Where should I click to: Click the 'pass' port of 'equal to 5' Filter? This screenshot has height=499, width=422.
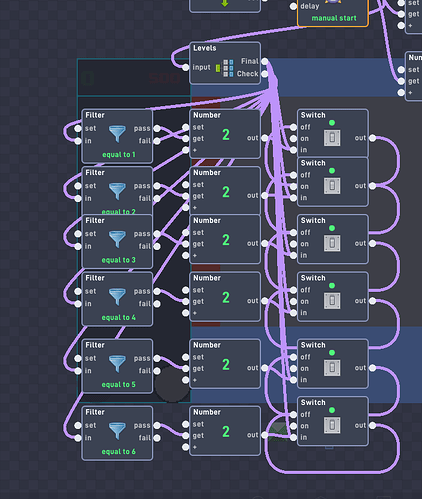[157, 358]
